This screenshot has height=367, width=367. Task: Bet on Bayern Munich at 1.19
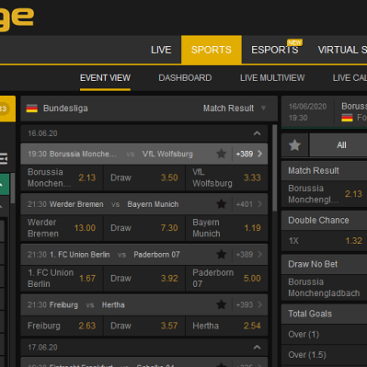[226, 228]
